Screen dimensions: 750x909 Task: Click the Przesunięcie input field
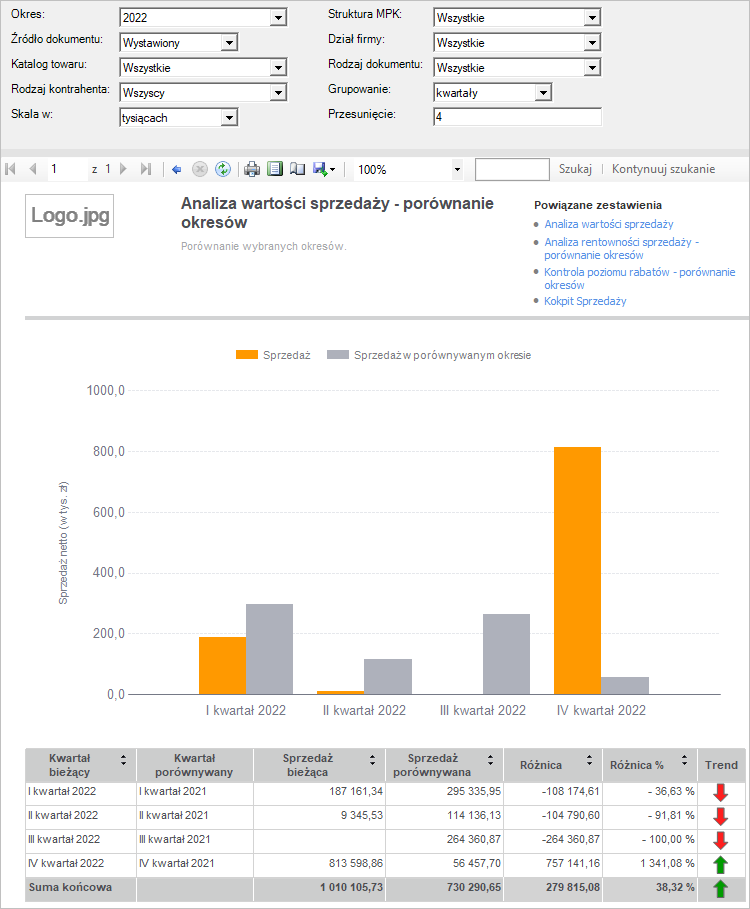[x=517, y=118]
